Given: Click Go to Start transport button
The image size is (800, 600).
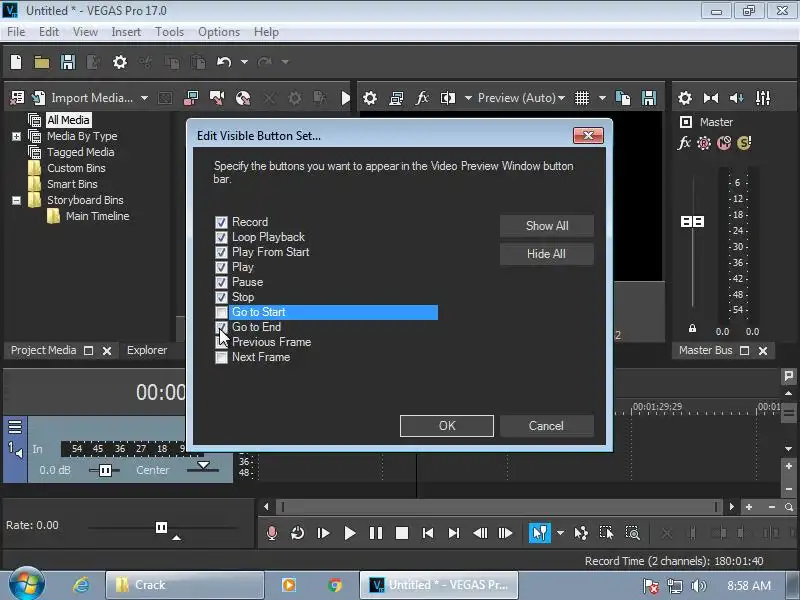Looking at the screenshot, I should (428, 533).
